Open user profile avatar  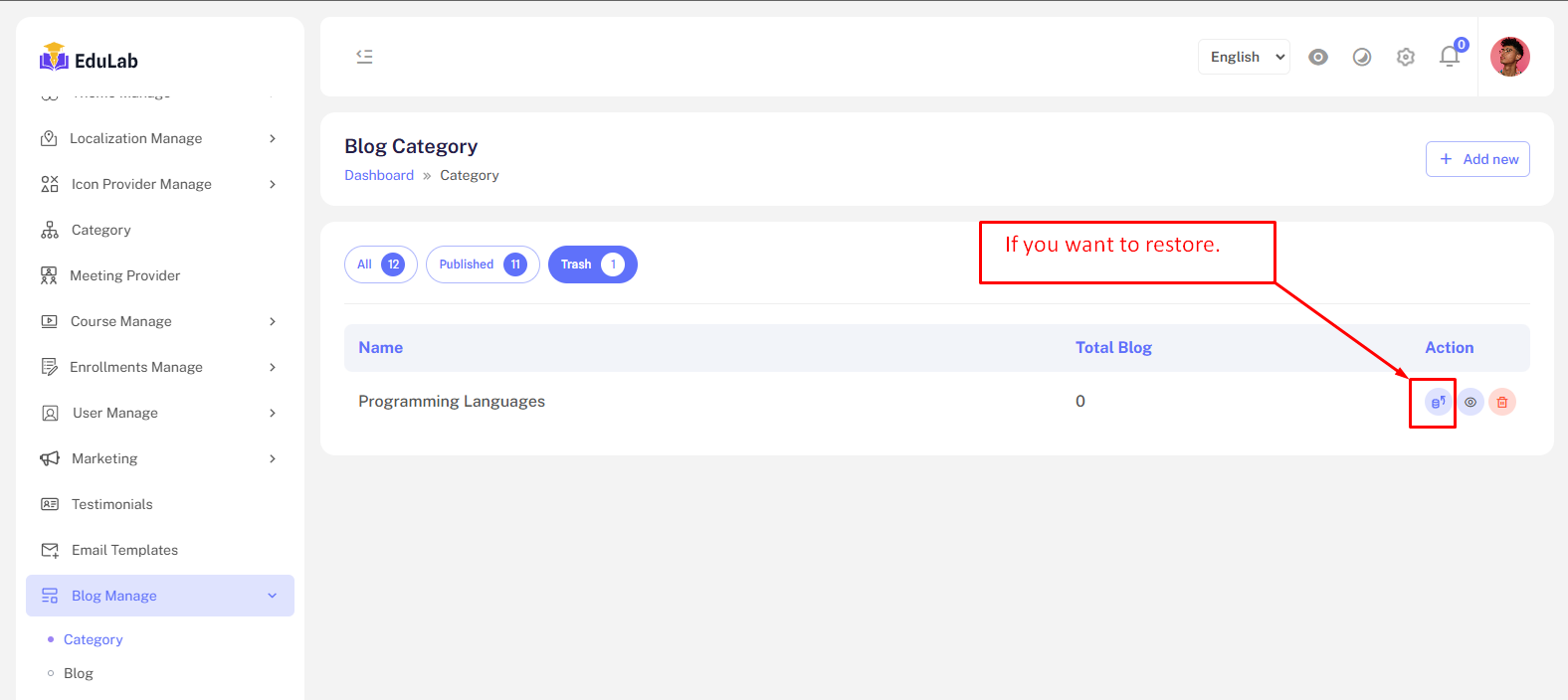[x=1509, y=57]
